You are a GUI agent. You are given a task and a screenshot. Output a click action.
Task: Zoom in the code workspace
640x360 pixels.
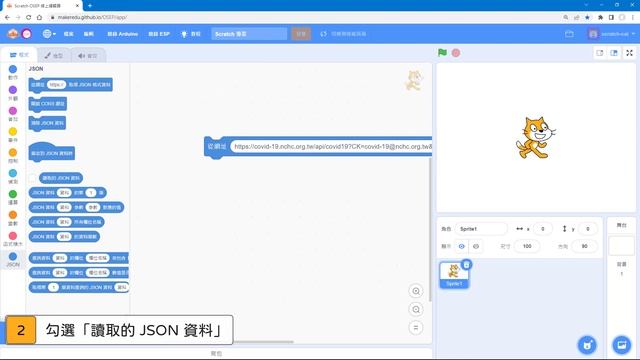click(416, 291)
